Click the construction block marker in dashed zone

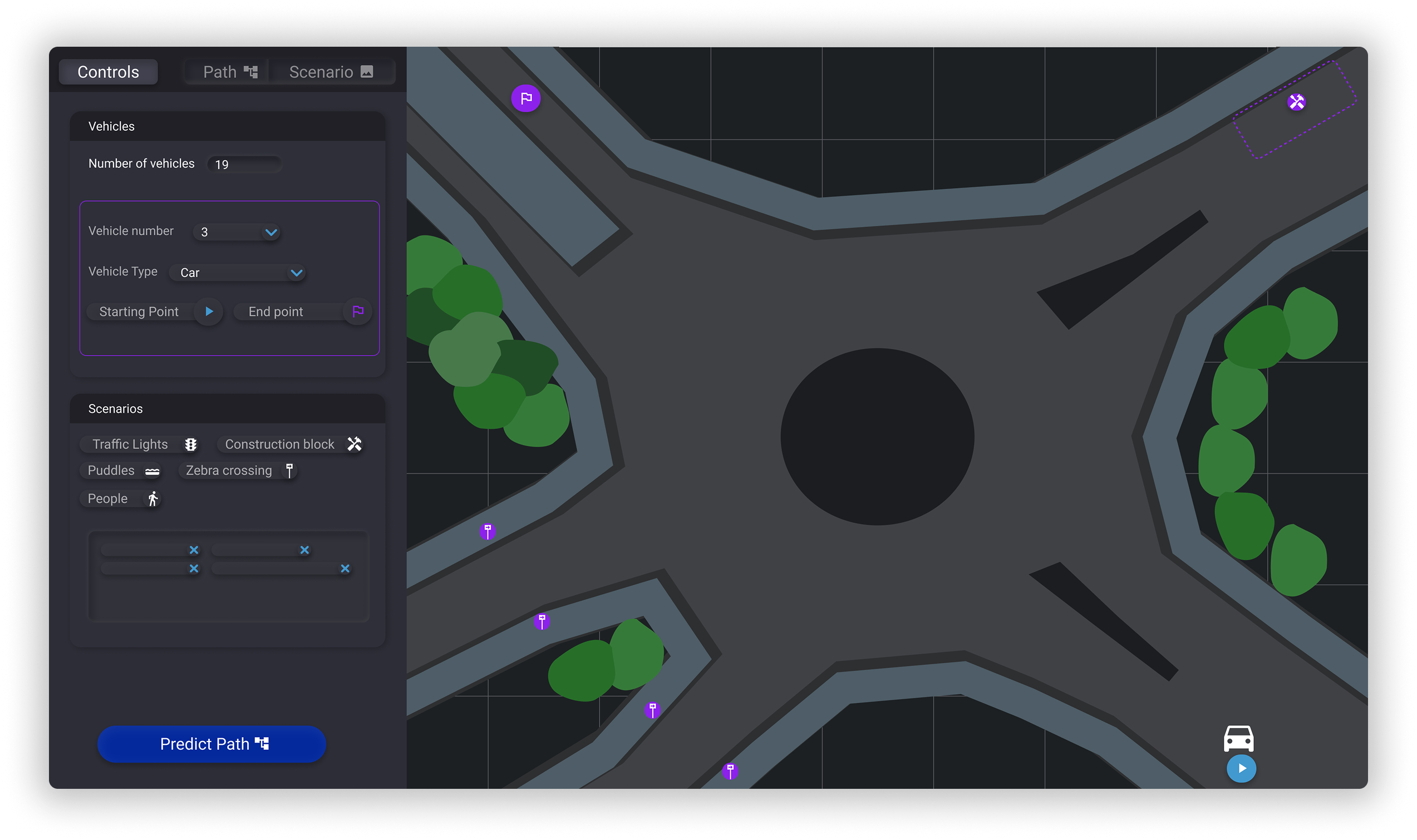(1296, 102)
